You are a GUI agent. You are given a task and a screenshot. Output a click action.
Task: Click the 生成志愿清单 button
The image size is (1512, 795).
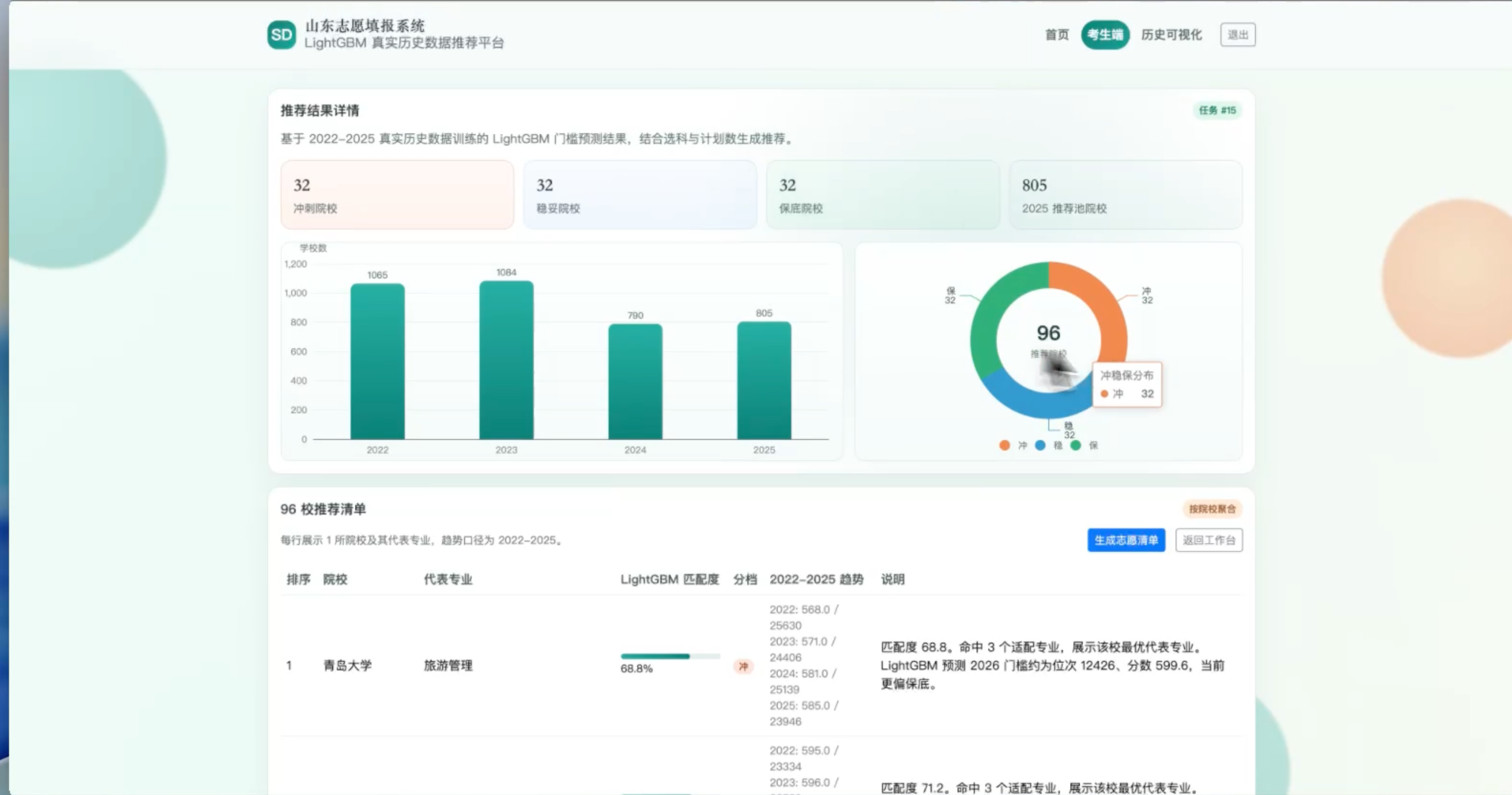point(1126,540)
